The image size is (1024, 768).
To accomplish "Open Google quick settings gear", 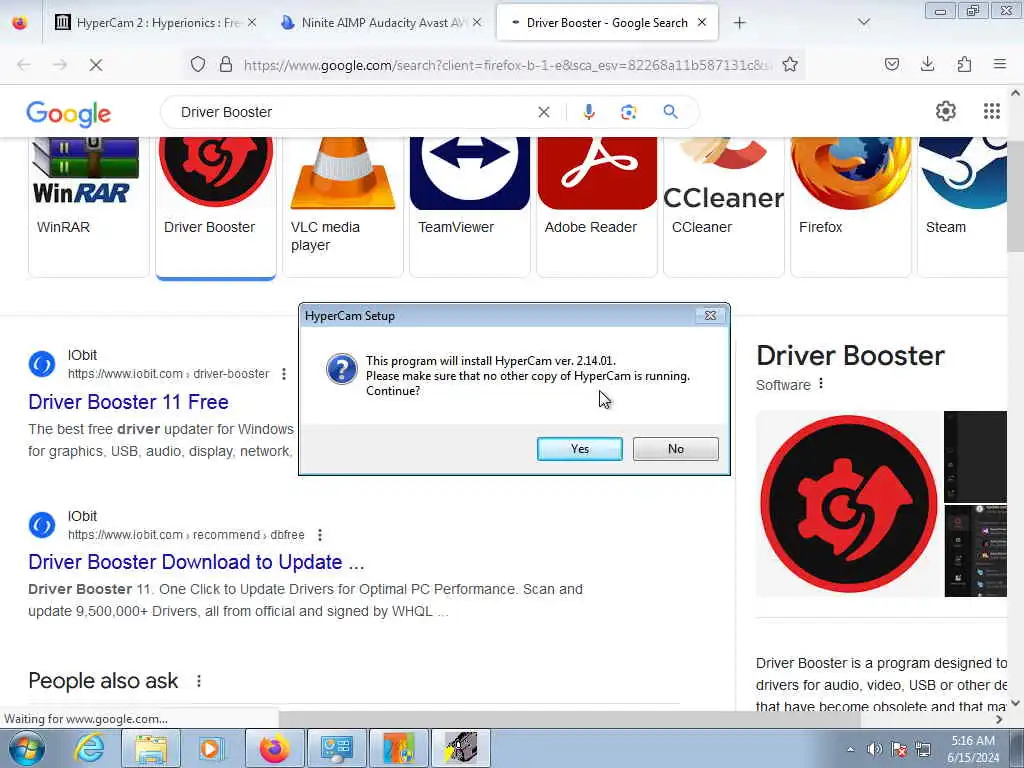I will 945,112.
